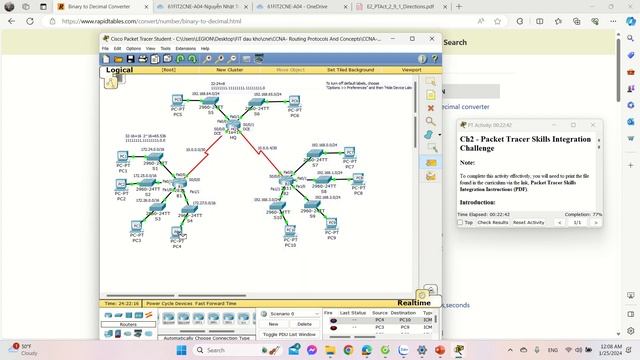Click Reset Activity button
This screenshot has height=360, width=640.
pos(529,222)
